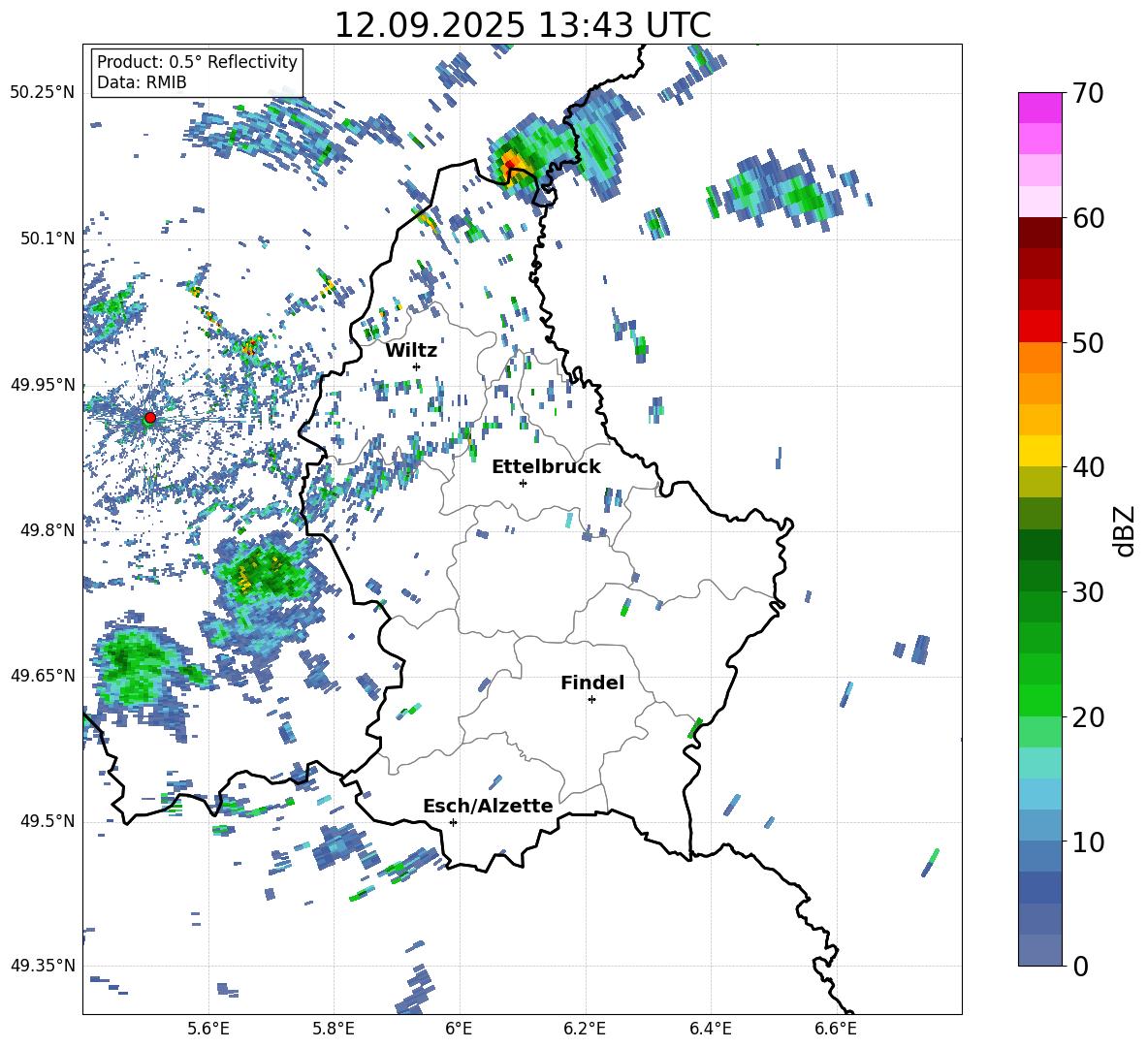Click the colorbar 0 tick label
Screen dimensions: 1148x1048
(x=1081, y=966)
